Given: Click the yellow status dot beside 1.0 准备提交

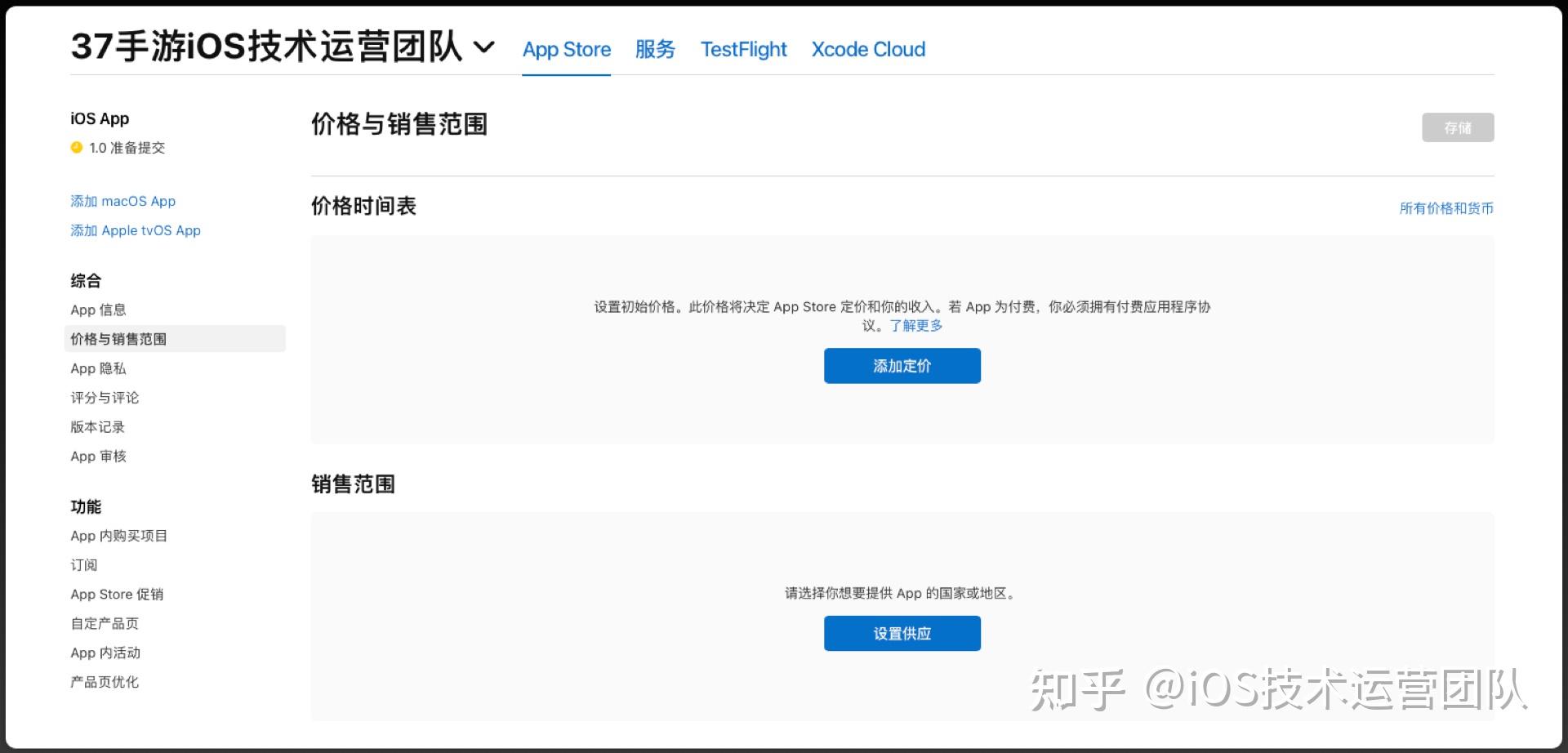Looking at the screenshot, I should [x=77, y=147].
